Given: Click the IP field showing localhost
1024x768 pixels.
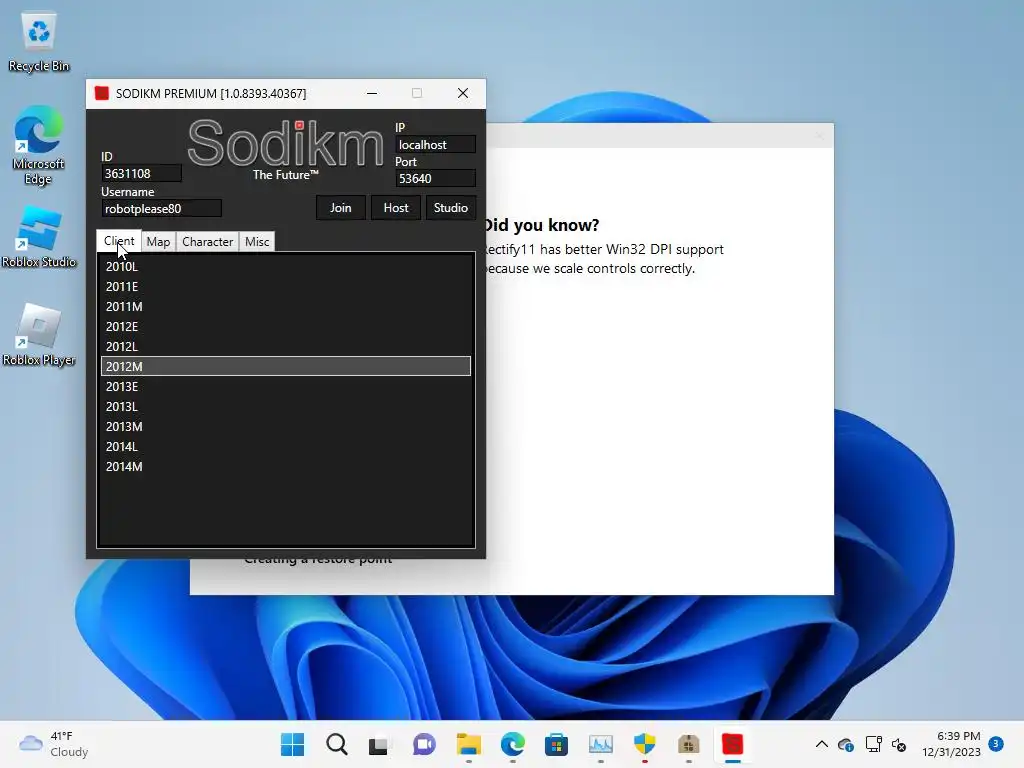Looking at the screenshot, I should [435, 145].
